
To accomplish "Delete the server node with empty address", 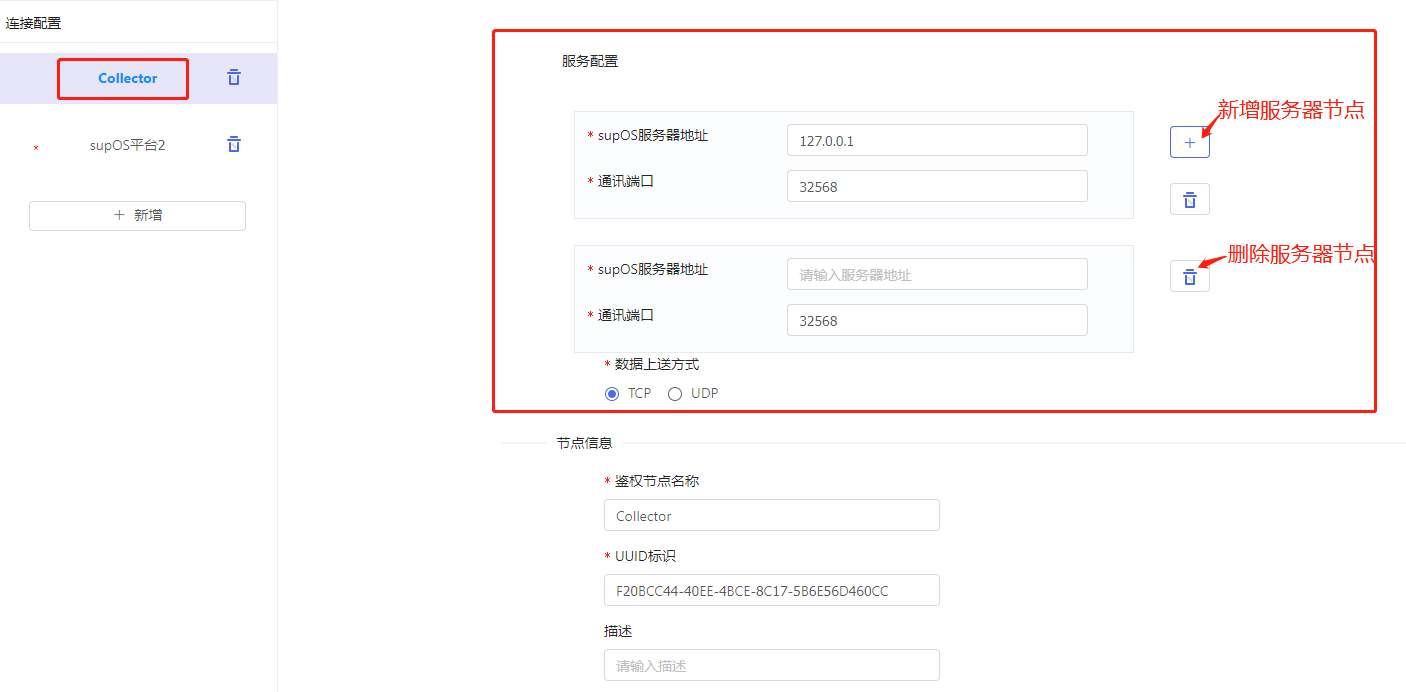I will (x=1189, y=277).
